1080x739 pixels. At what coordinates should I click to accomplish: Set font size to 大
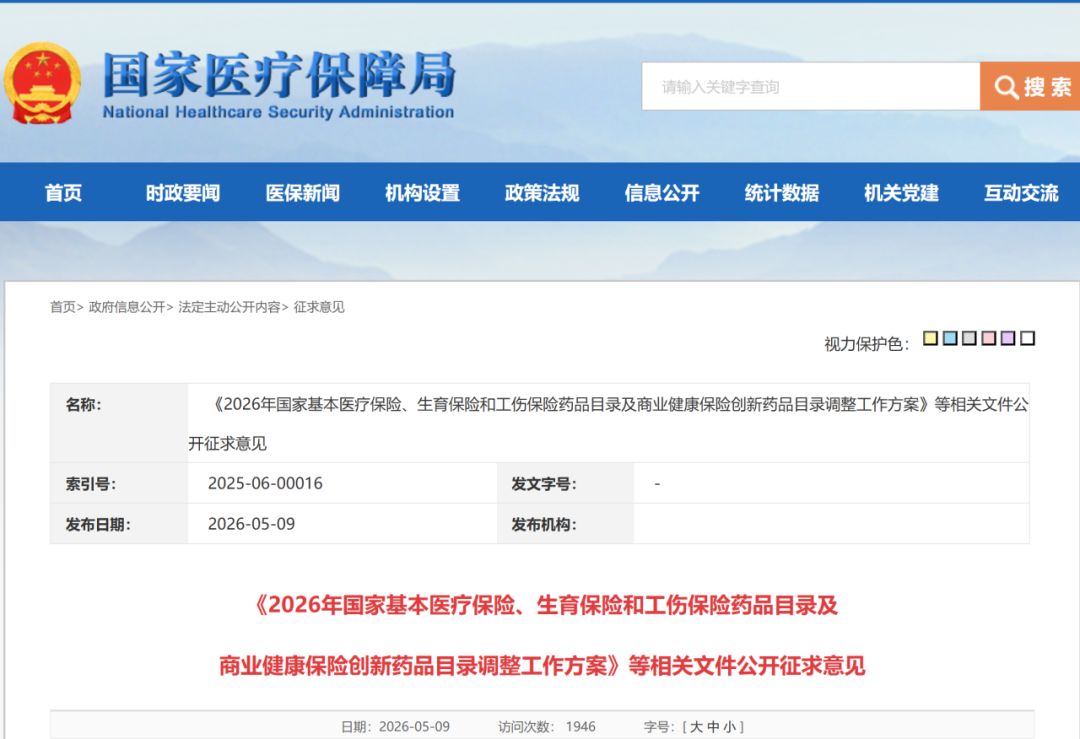click(696, 727)
